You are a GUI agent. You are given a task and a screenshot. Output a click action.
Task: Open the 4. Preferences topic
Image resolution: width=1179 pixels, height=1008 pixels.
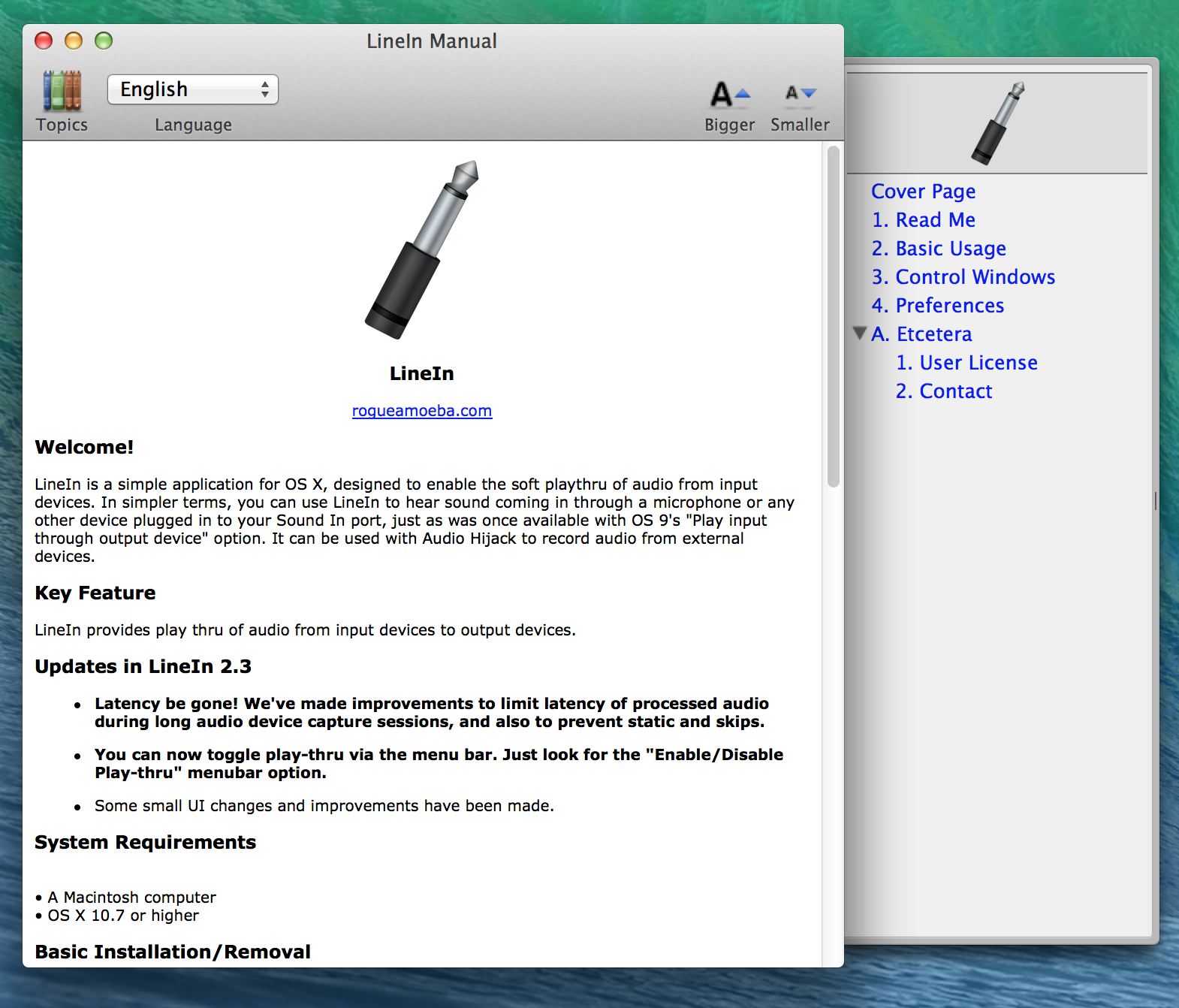(938, 306)
